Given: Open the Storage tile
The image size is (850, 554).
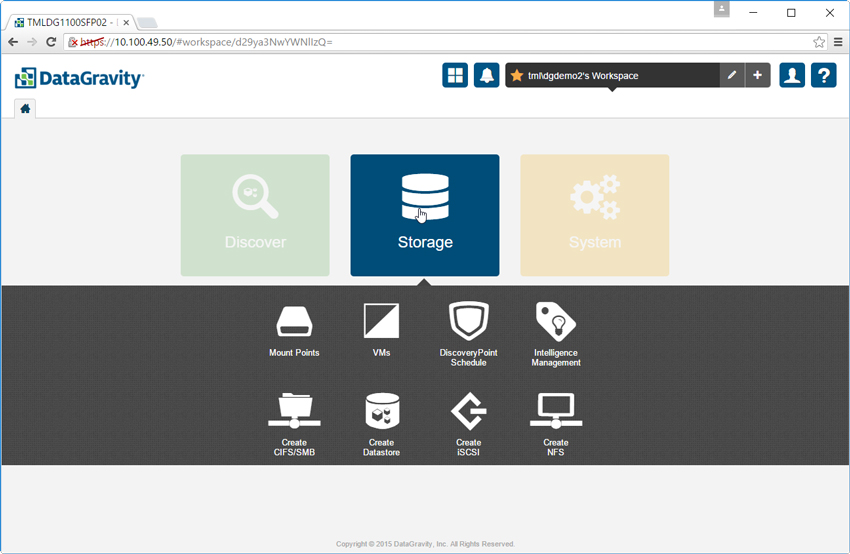Looking at the screenshot, I should coord(424,215).
